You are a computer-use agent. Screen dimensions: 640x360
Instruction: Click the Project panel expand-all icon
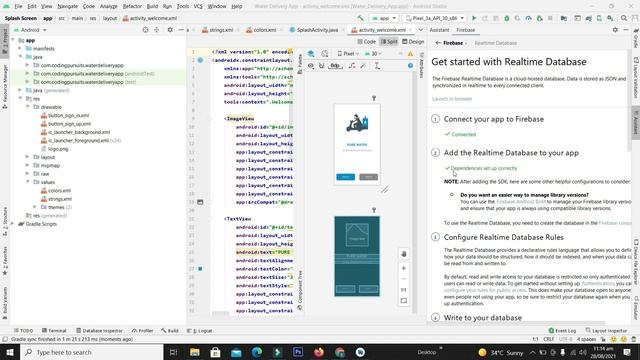(156, 30)
